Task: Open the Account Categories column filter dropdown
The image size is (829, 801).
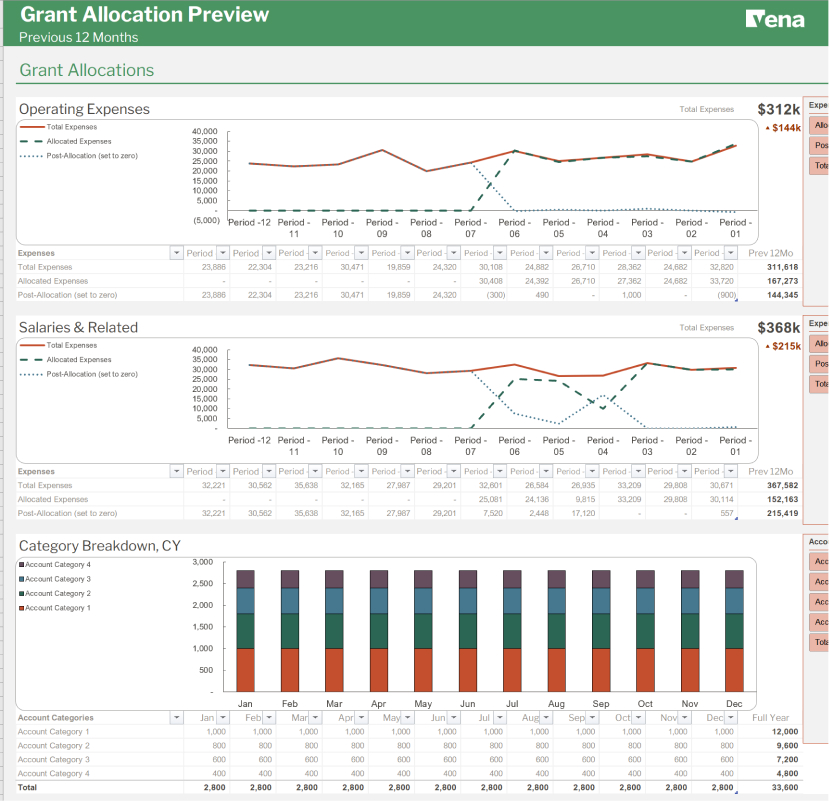Action: click(x=176, y=718)
